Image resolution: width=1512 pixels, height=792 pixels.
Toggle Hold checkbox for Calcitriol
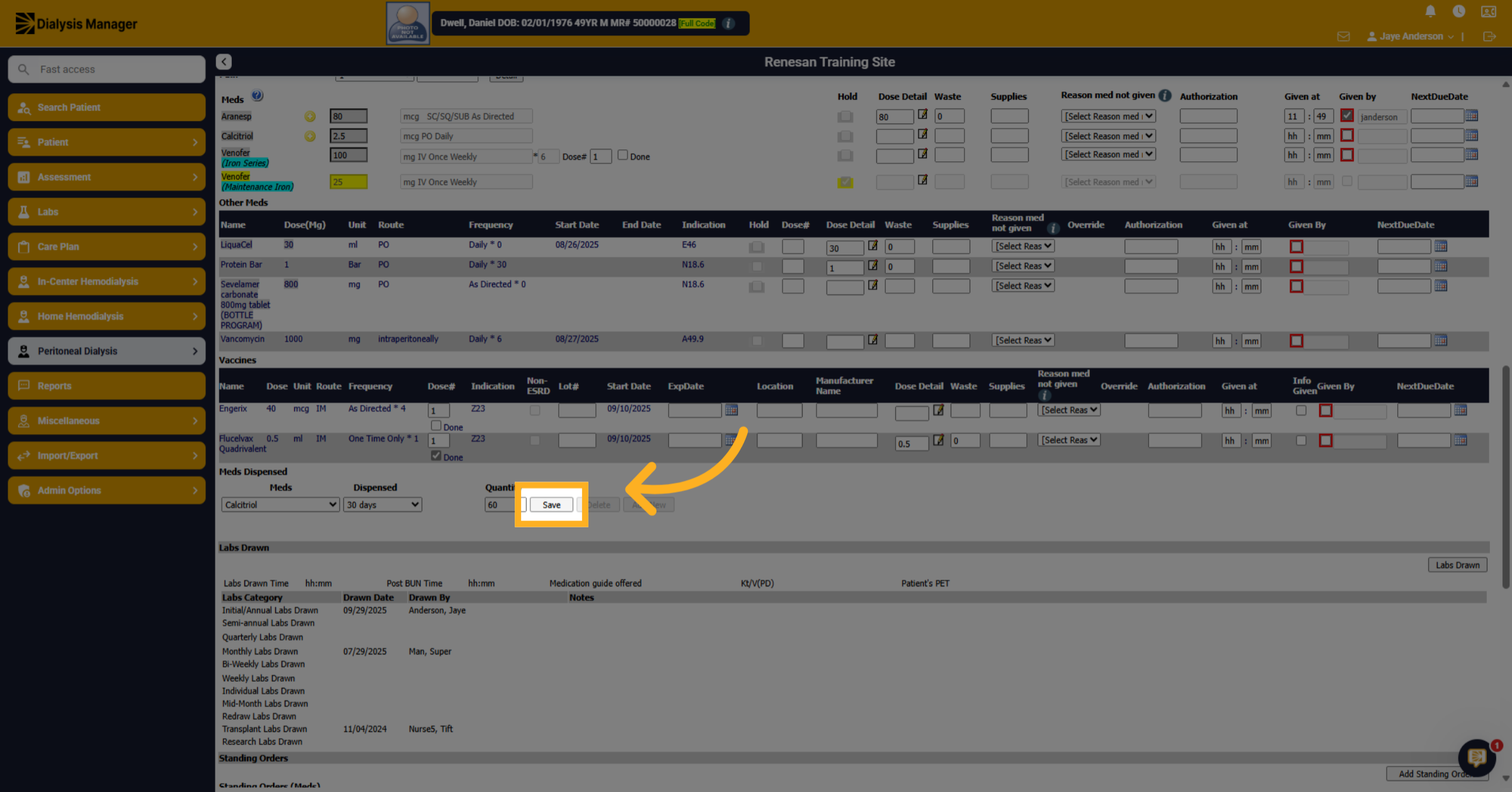[x=845, y=136]
